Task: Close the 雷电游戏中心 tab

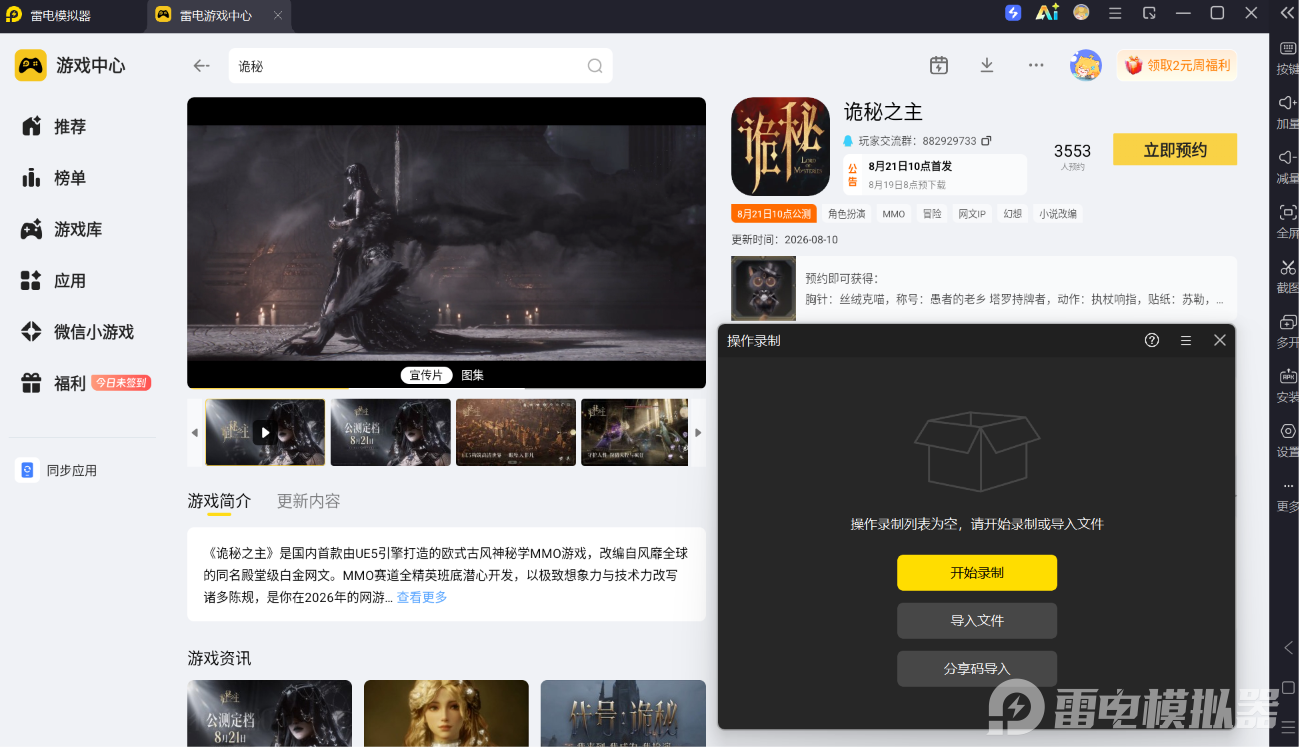Action: [x=278, y=16]
